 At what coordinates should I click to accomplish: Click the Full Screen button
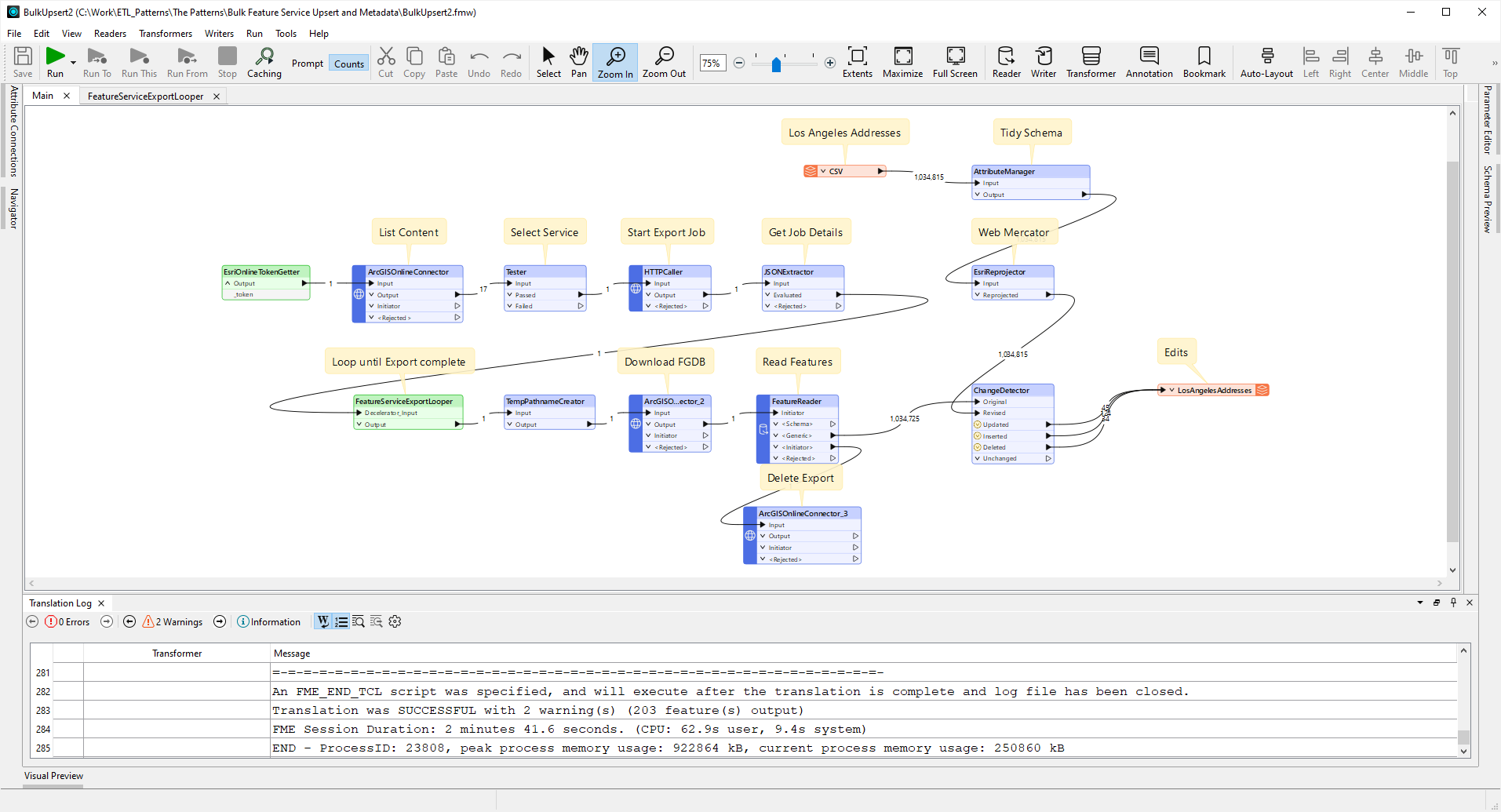954,62
